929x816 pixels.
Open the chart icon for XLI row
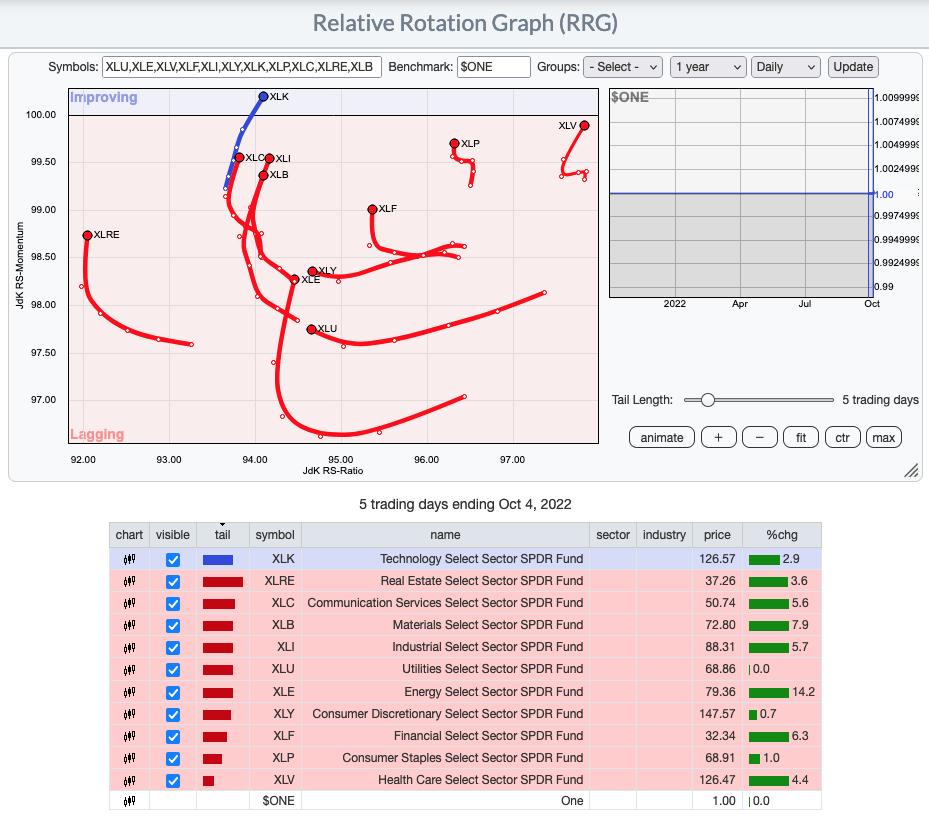tap(129, 647)
